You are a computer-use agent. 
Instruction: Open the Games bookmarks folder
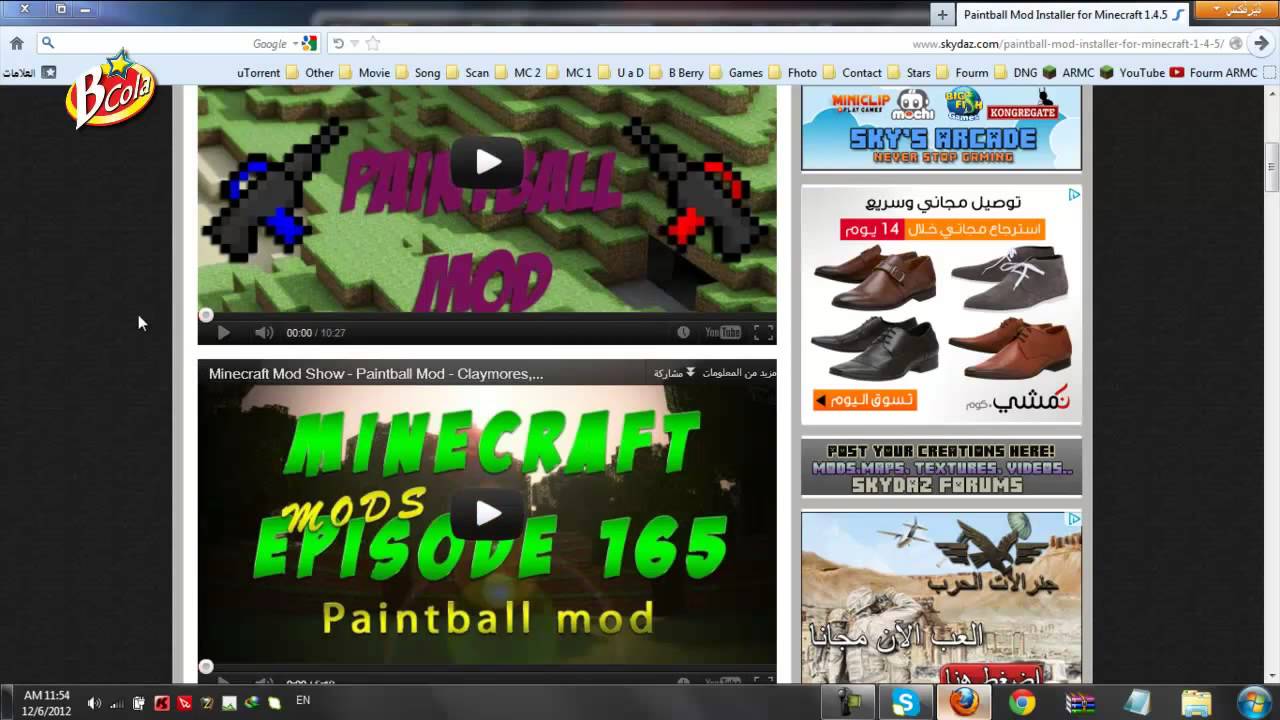pos(753,72)
